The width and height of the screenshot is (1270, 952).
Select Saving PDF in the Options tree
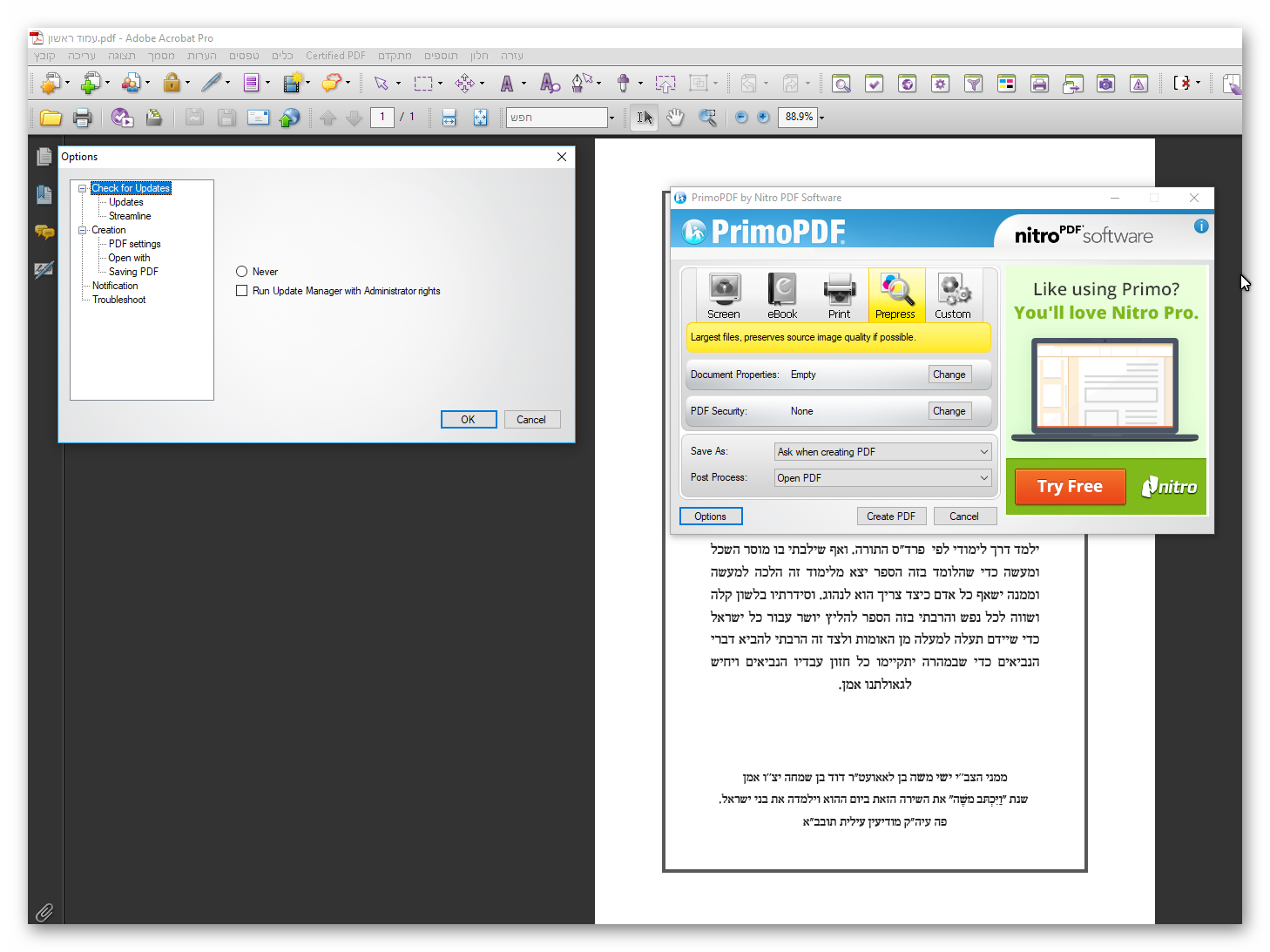[x=133, y=272]
